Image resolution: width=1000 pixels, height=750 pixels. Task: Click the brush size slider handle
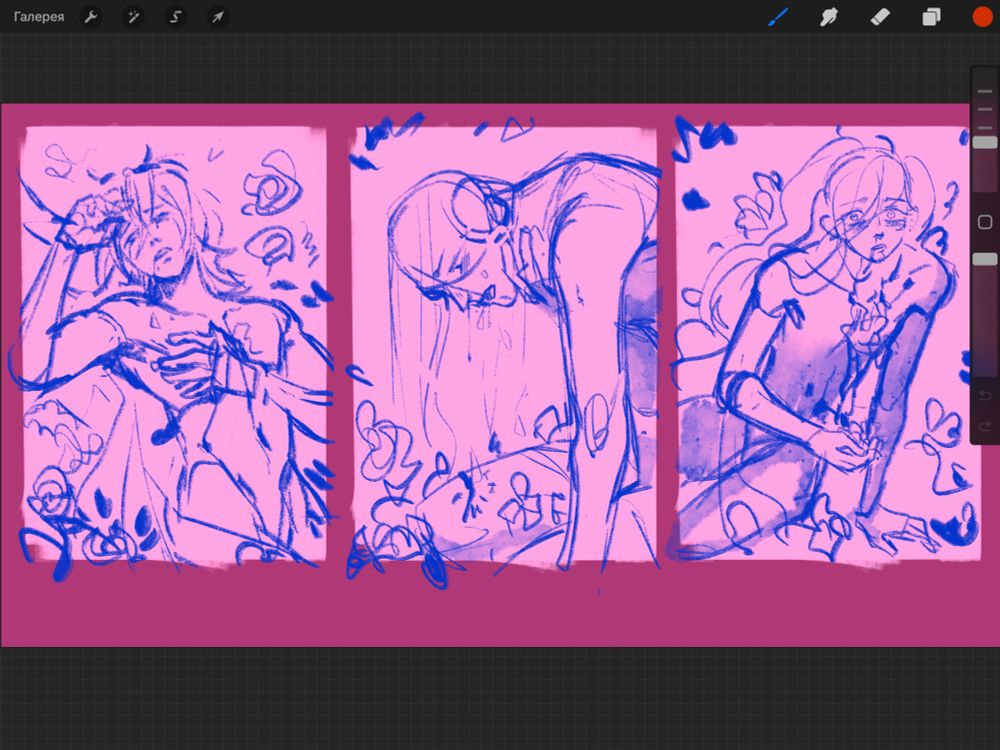(x=985, y=142)
